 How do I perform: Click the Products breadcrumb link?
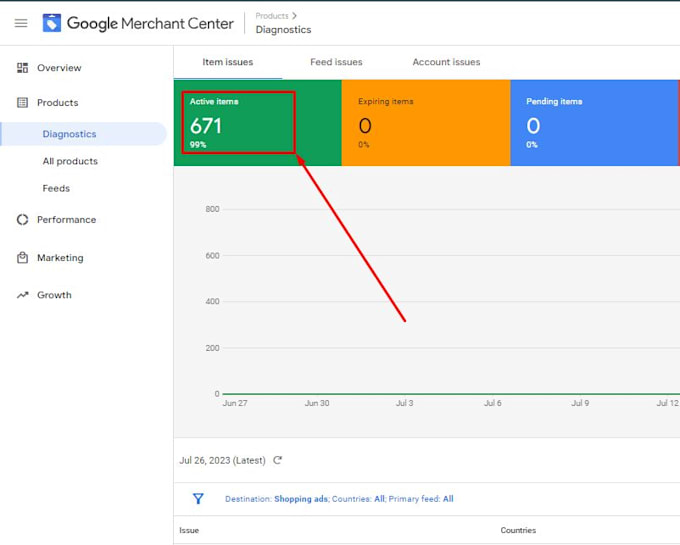click(272, 16)
